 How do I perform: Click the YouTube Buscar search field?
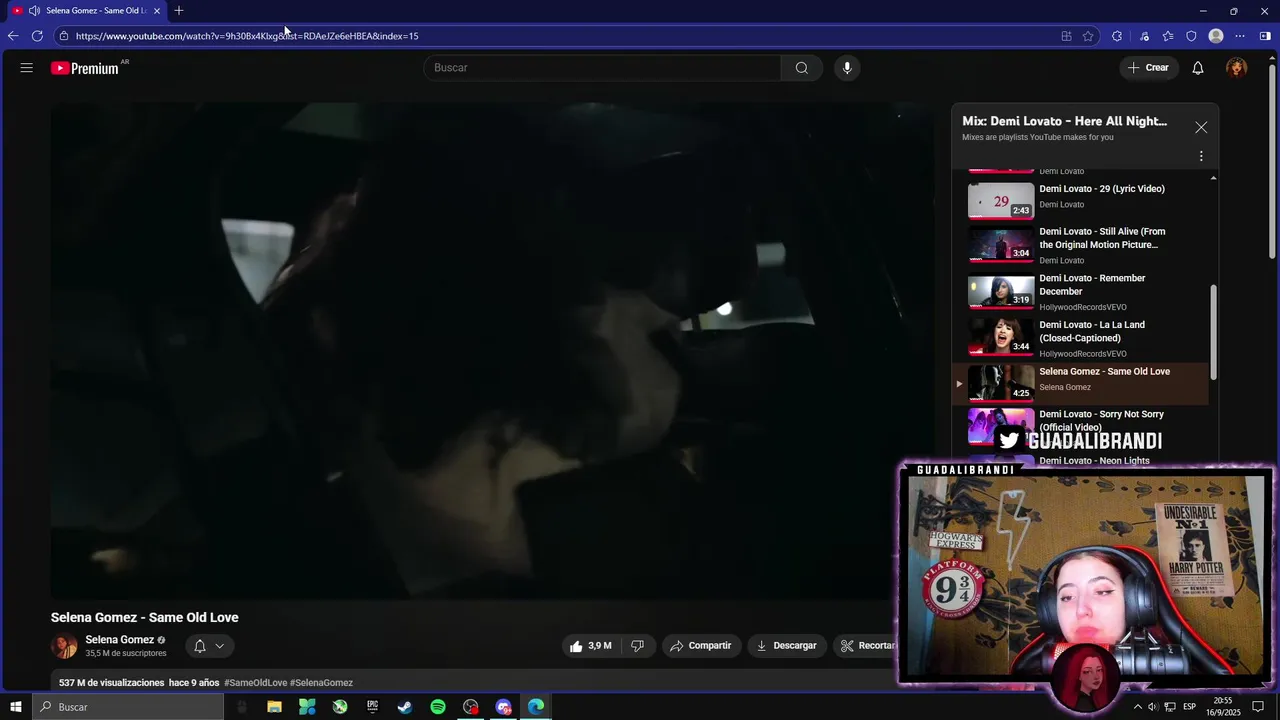(x=602, y=68)
